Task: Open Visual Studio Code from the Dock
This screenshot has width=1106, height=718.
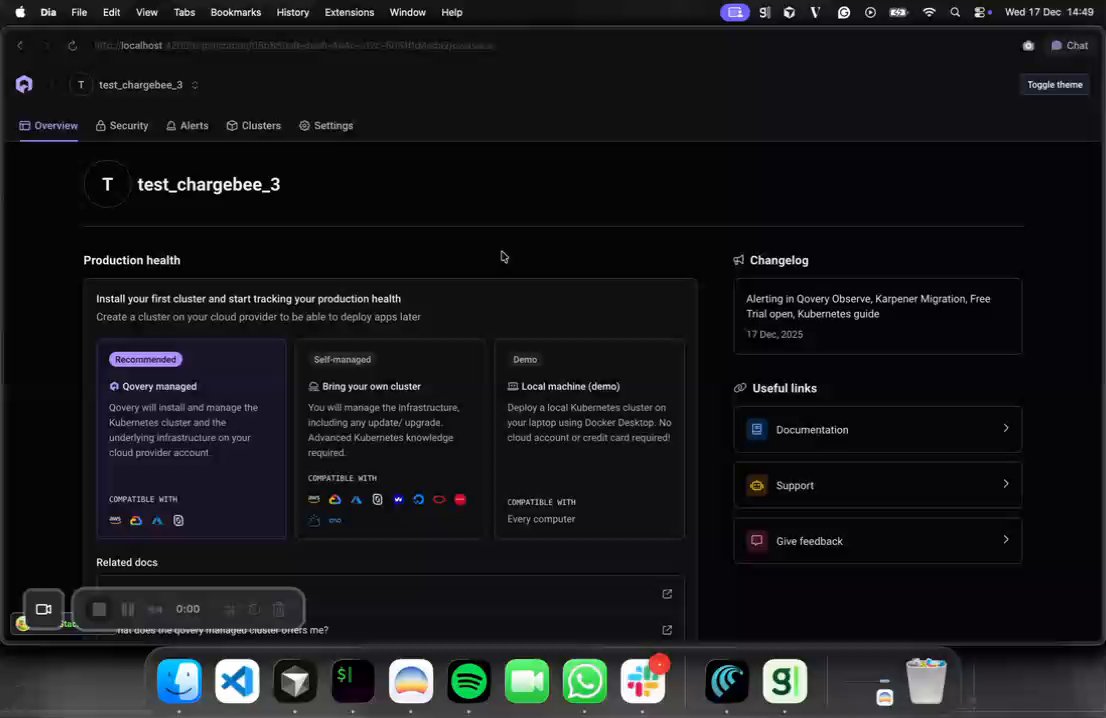Action: pyautogui.click(x=237, y=681)
